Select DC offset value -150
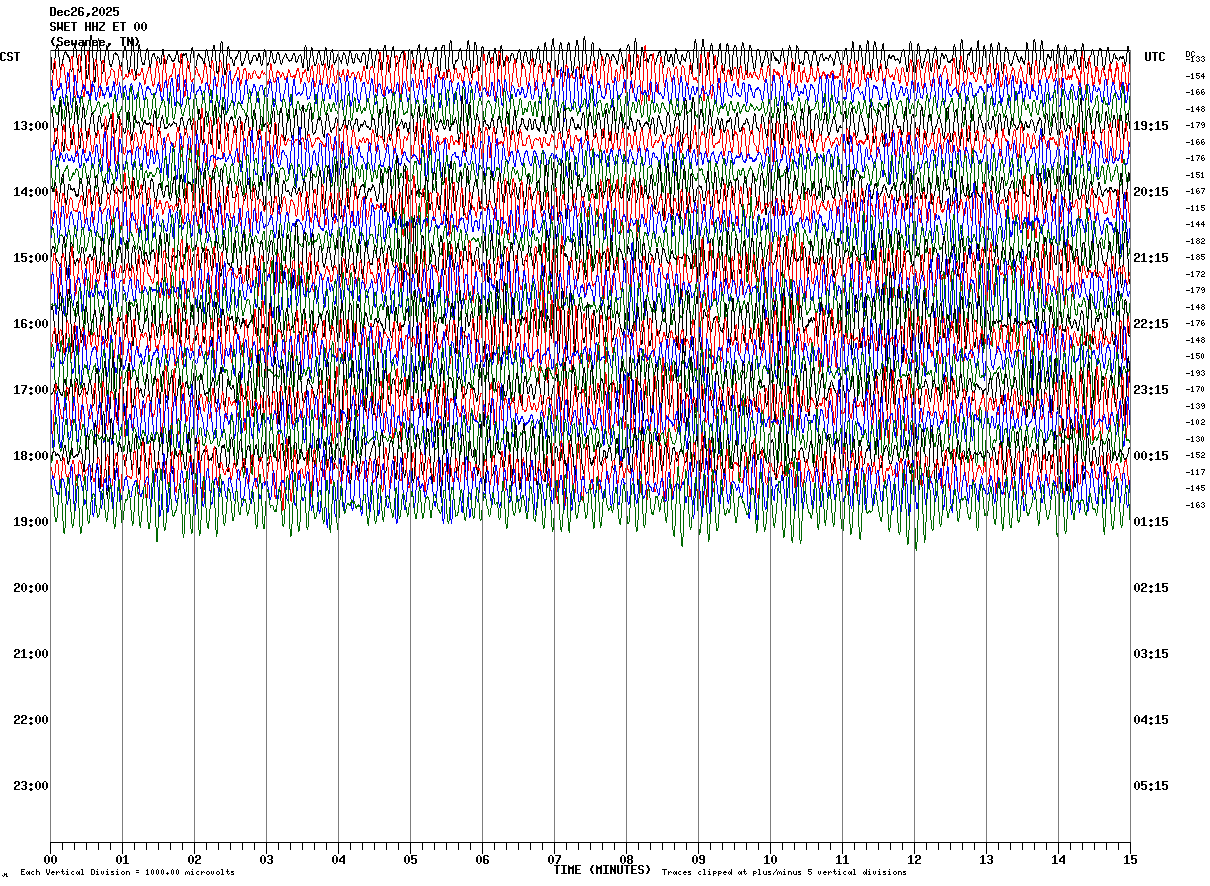 pos(1195,356)
